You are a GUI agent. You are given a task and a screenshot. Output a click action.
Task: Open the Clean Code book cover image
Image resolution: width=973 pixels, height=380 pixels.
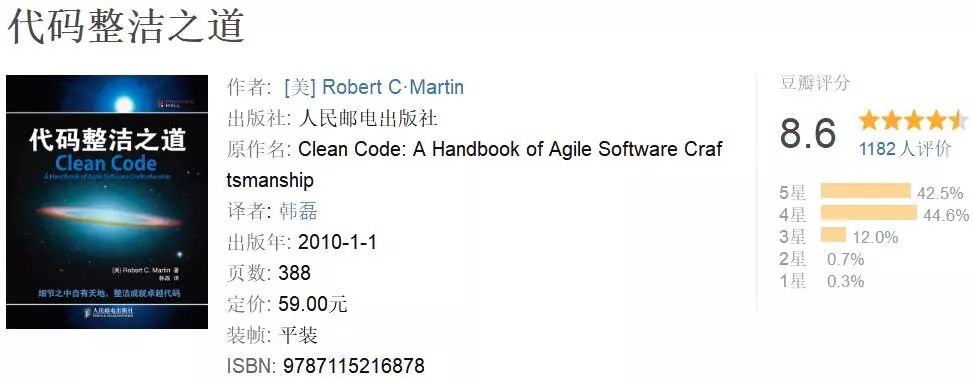click(107, 202)
